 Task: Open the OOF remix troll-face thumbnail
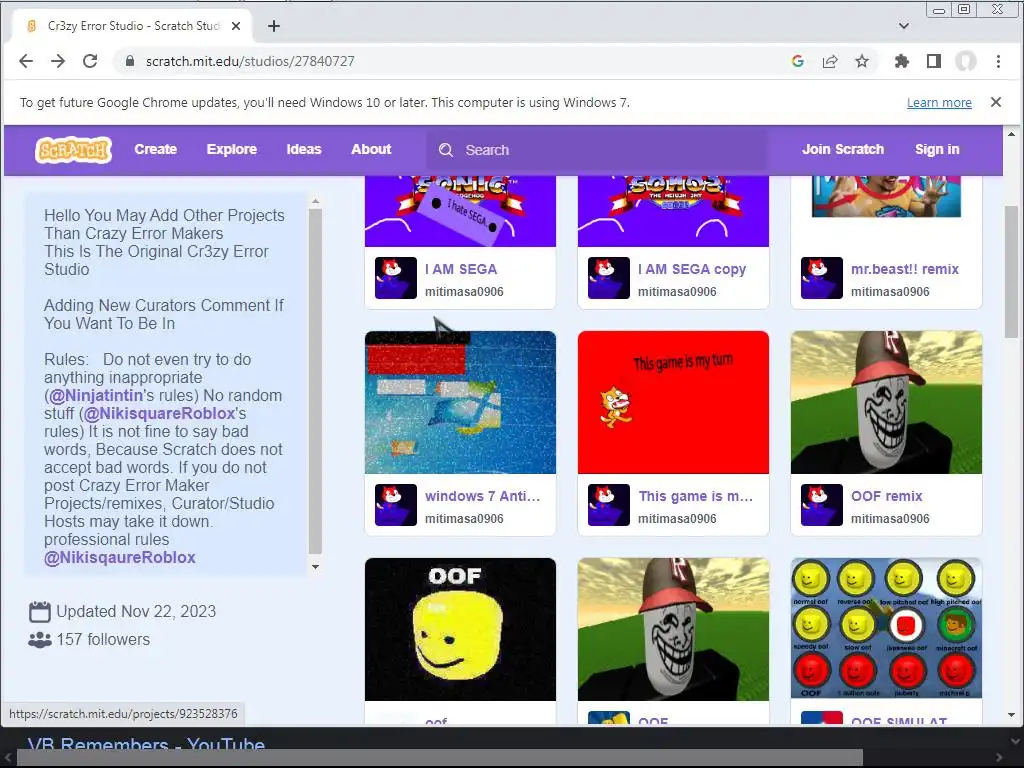click(x=886, y=402)
